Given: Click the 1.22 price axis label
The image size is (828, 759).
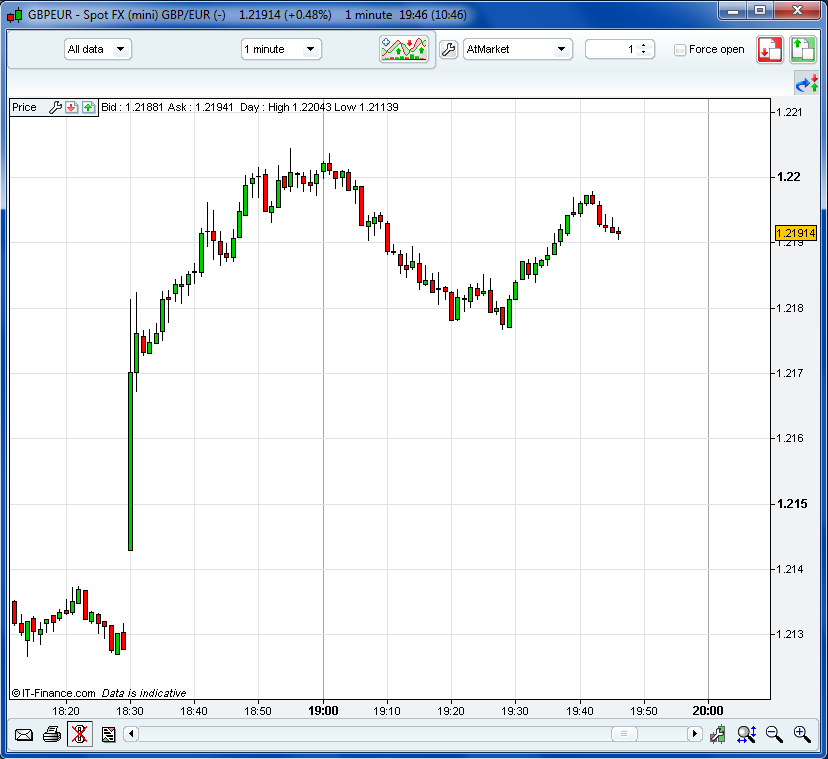Looking at the screenshot, I should pos(789,177).
